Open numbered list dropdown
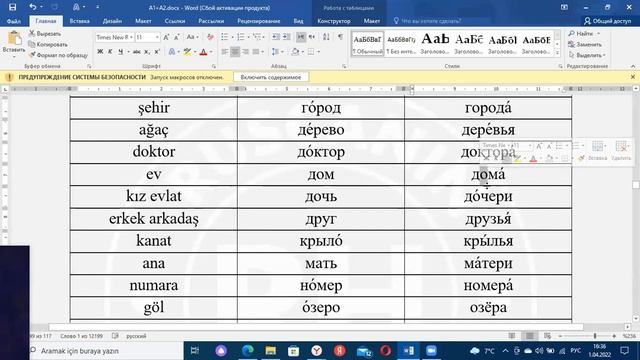 [x=248, y=37]
